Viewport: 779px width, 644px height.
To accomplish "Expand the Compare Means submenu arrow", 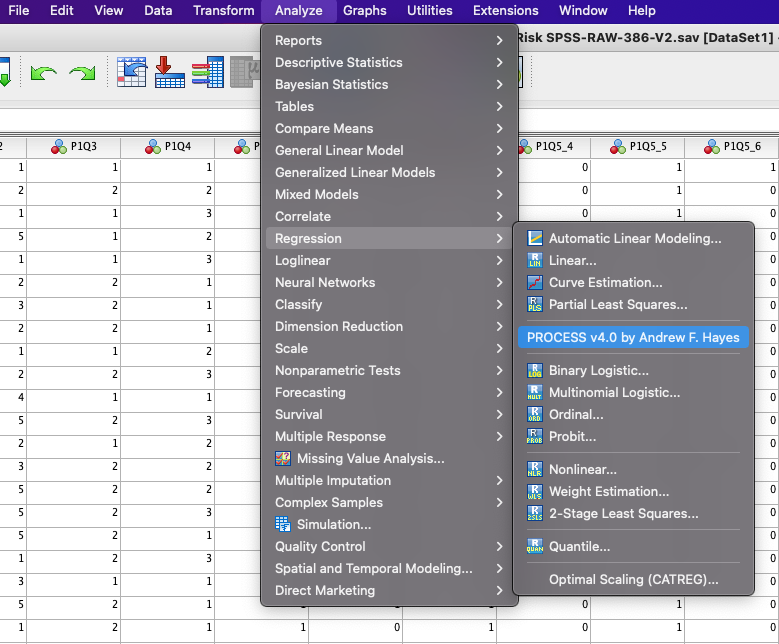I will pos(499,128).
